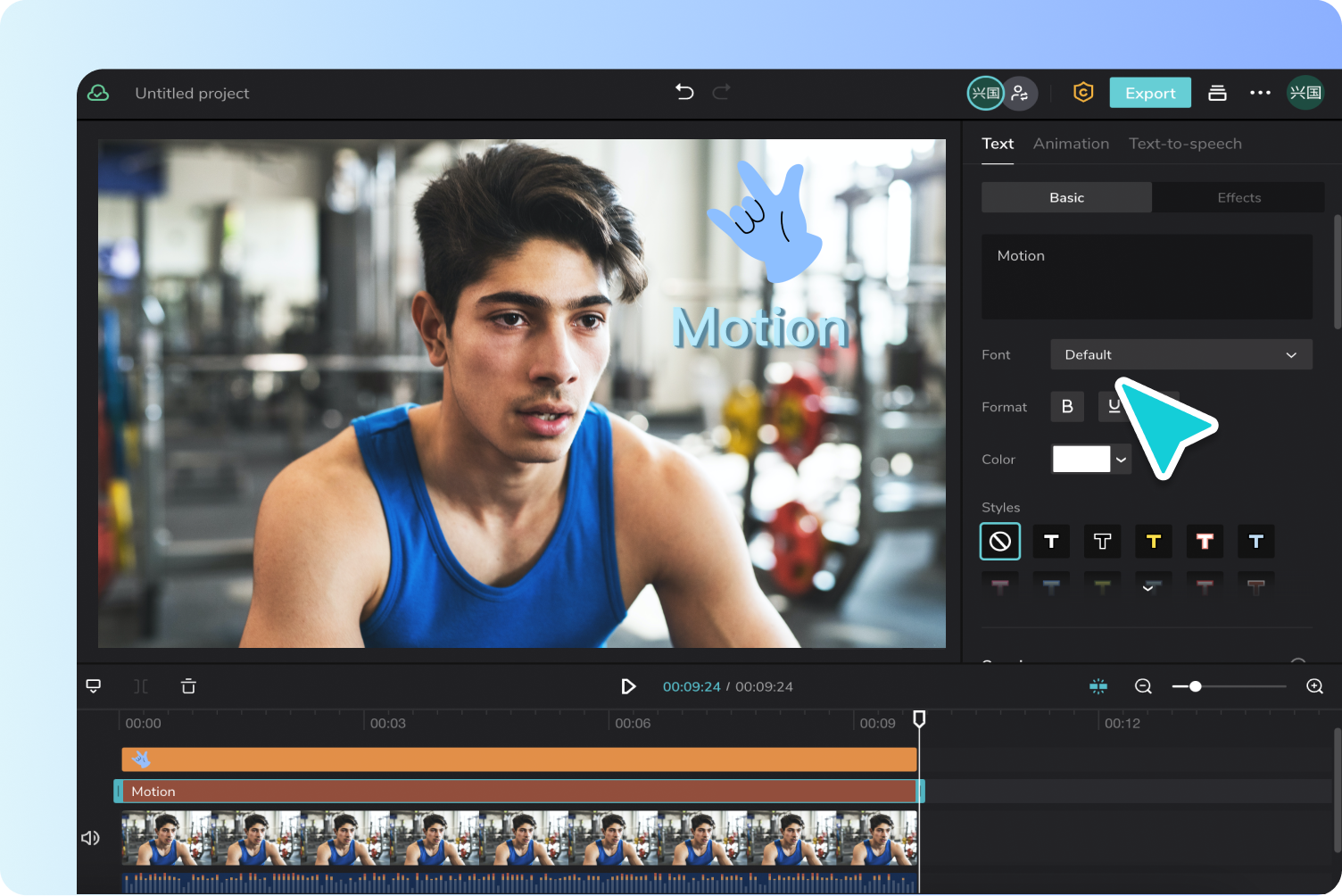Click the playhead marker on timeline
This screenshot has width=1342, height=896.
coord(919,718)
